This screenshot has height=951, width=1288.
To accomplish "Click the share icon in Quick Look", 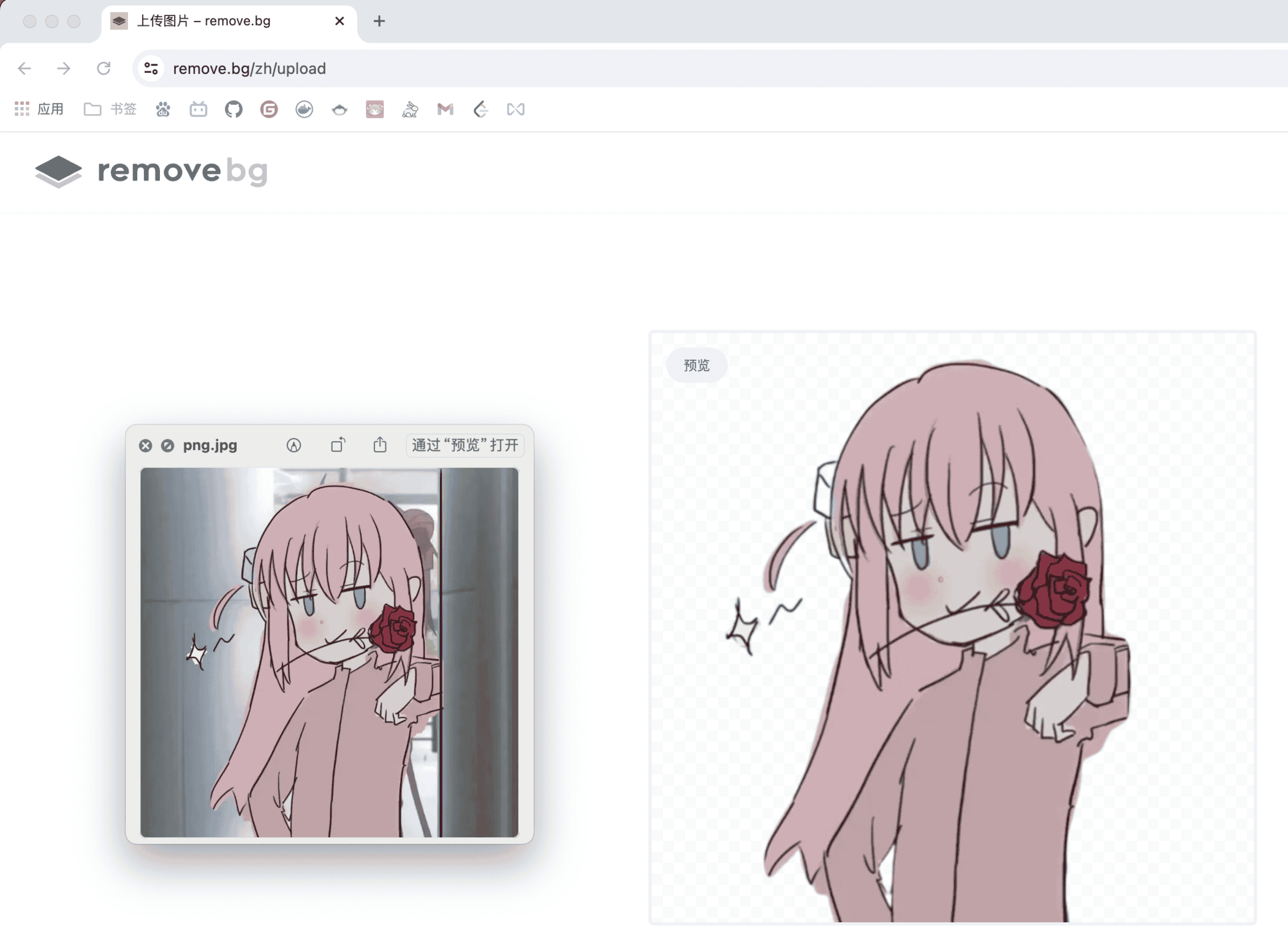I will [x=380, y=445].
